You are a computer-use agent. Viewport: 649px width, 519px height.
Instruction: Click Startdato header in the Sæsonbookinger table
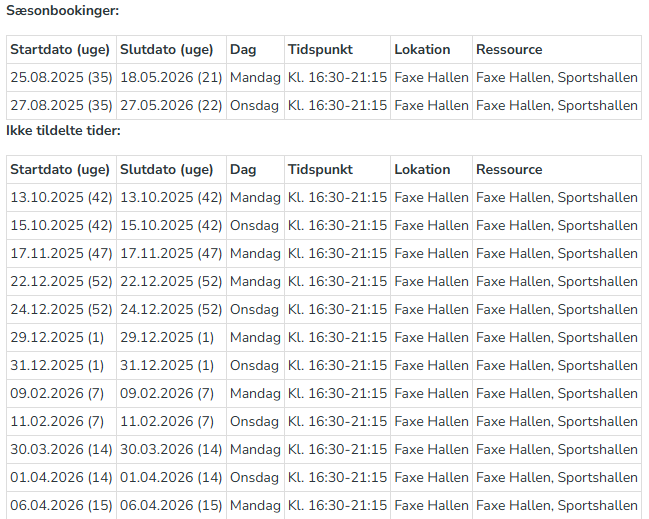60,49
